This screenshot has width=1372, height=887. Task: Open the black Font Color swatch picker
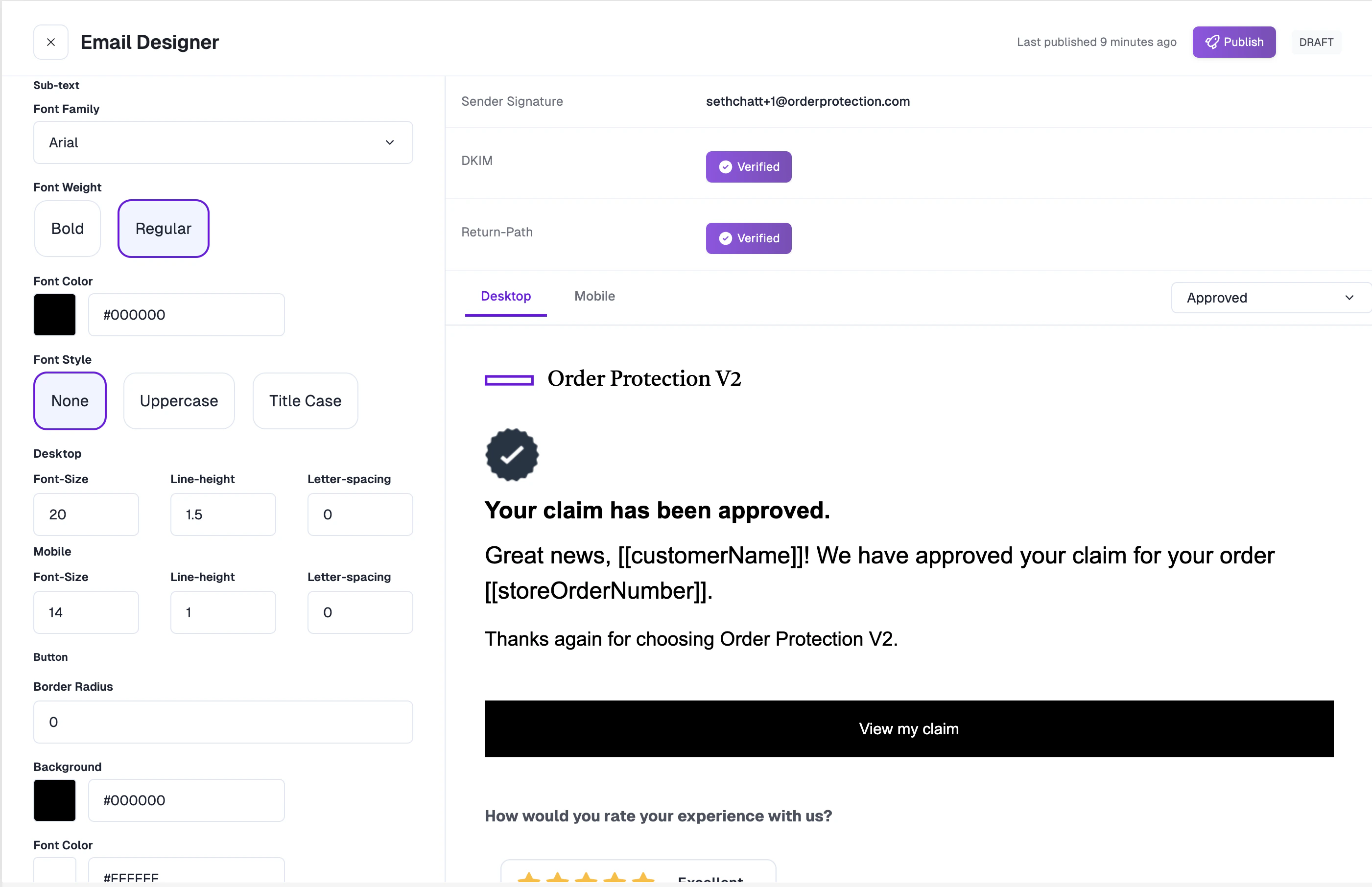coord(55,314)
